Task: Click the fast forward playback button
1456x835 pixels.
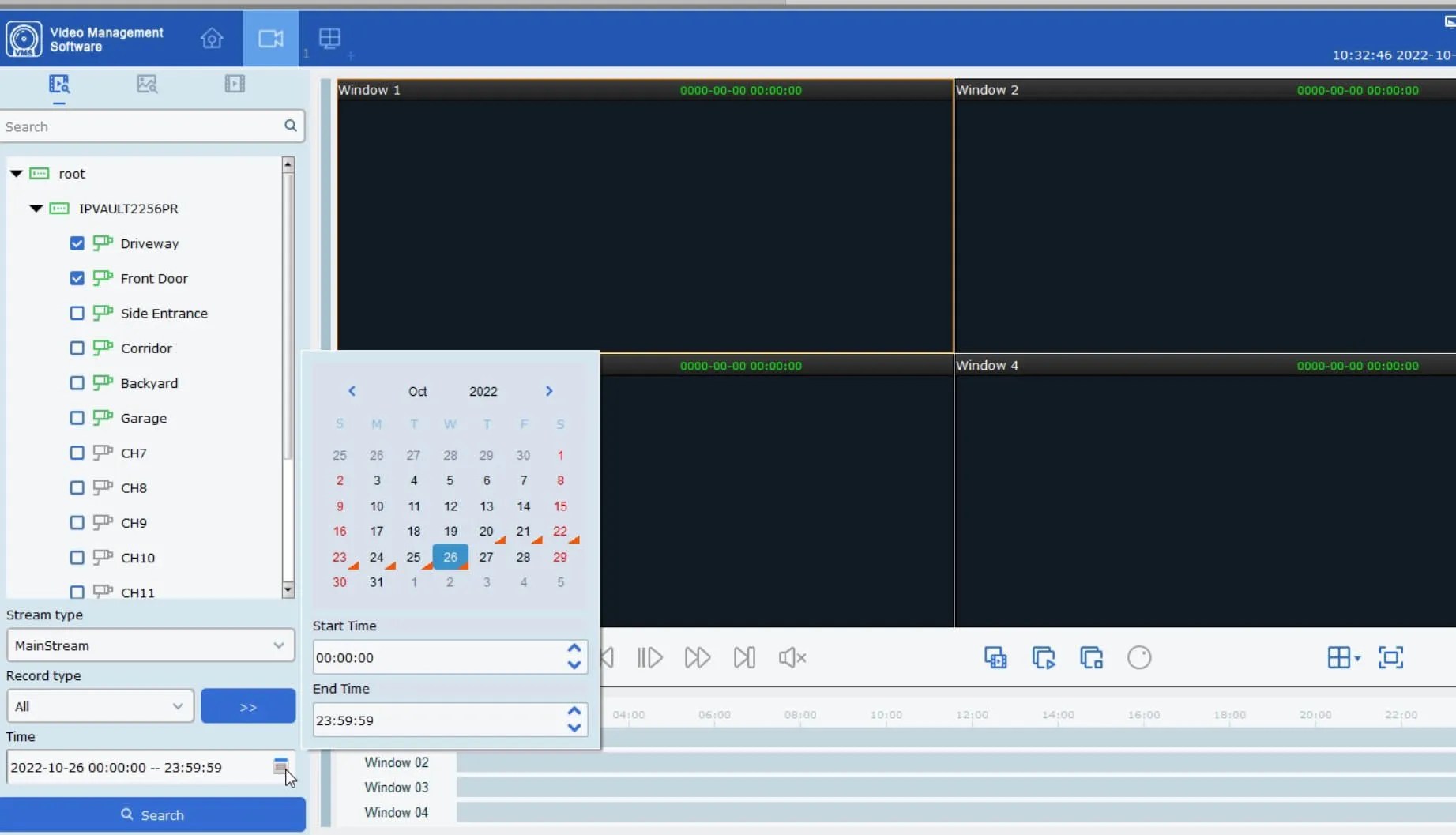Action: [x=697, y=657]
